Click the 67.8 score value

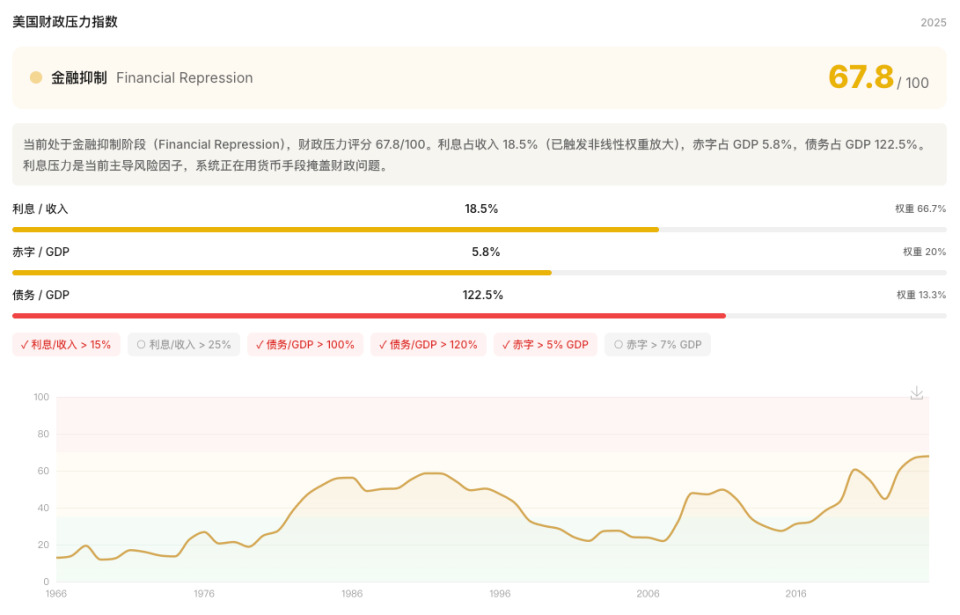pyautogui.click(x=861, y=77)
